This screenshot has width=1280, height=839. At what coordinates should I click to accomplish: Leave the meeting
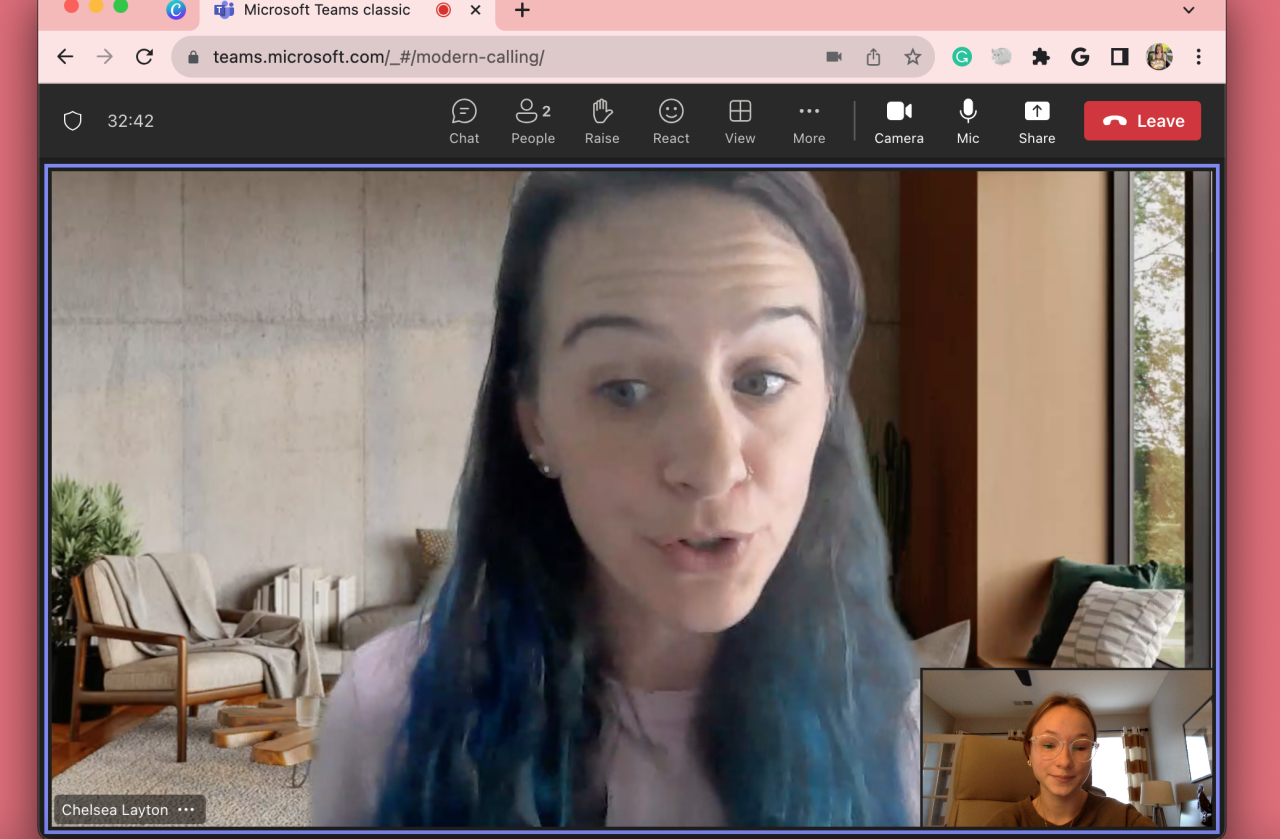tap(1142, 121)
